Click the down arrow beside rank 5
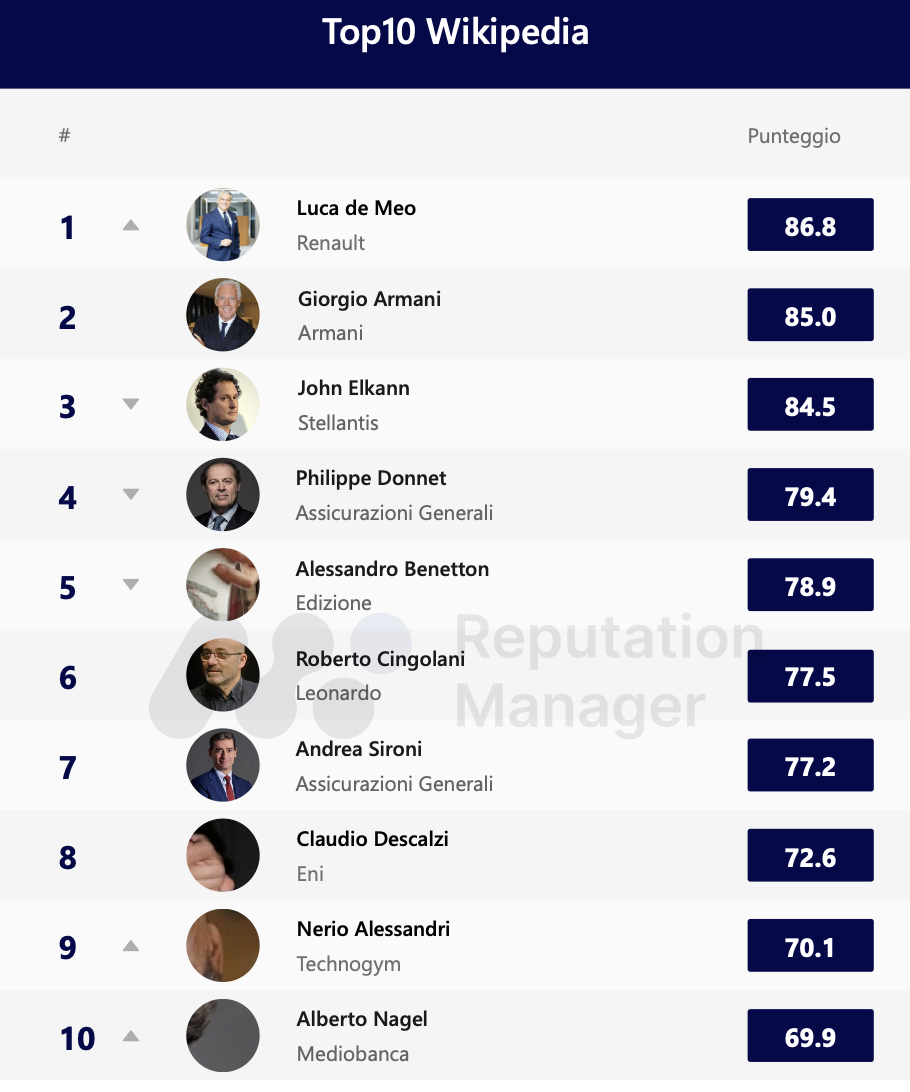The image size is (910, 1092). point(130,584)
